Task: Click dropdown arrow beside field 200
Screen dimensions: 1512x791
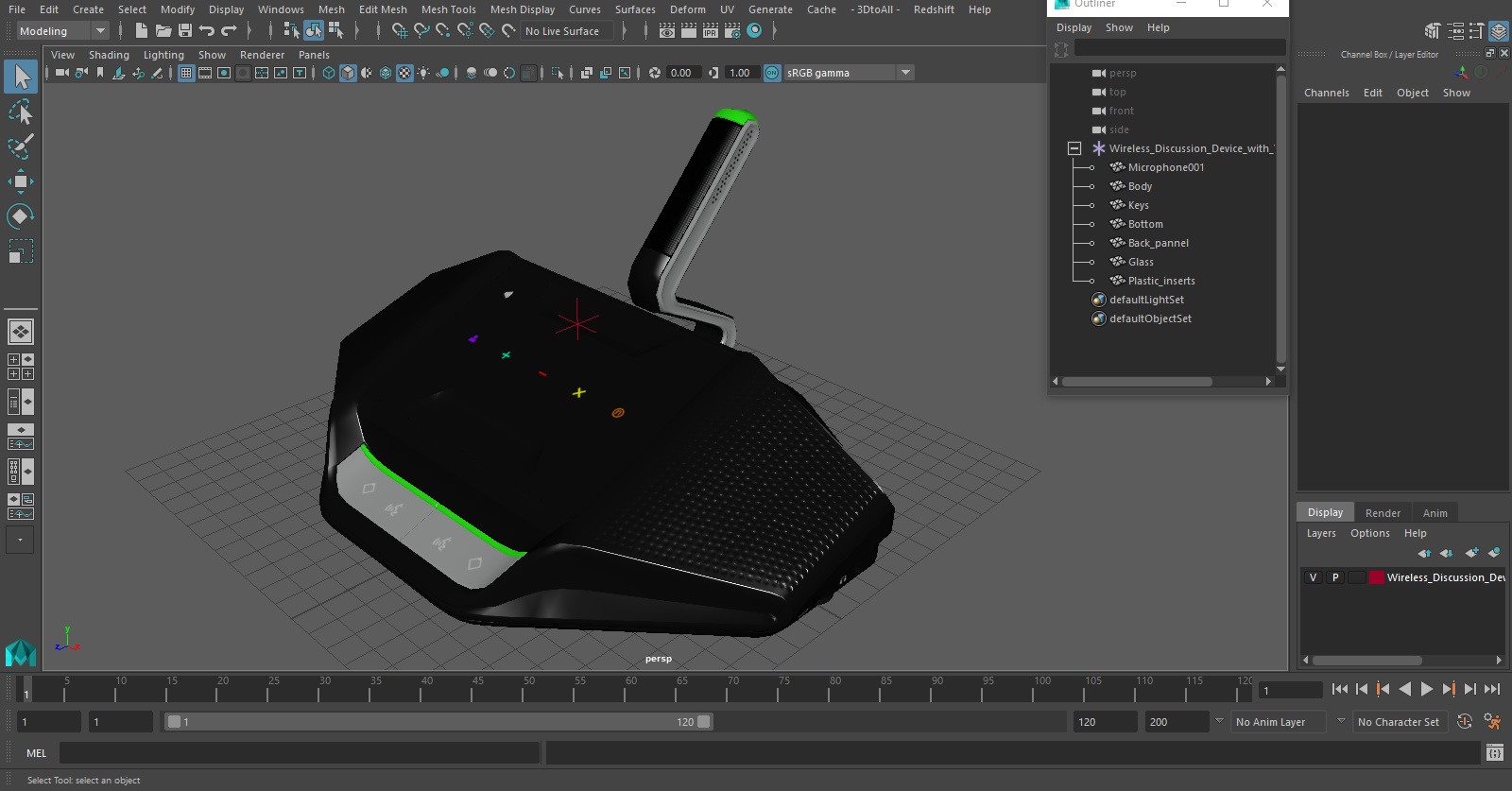Action: (x=1219, y=721)
